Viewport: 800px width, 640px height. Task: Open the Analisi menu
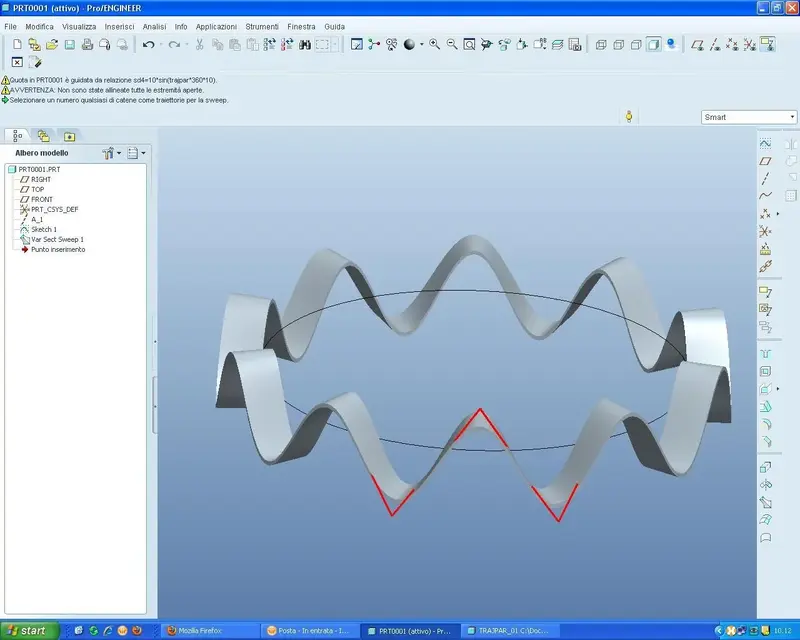click(x=154, y=27)
